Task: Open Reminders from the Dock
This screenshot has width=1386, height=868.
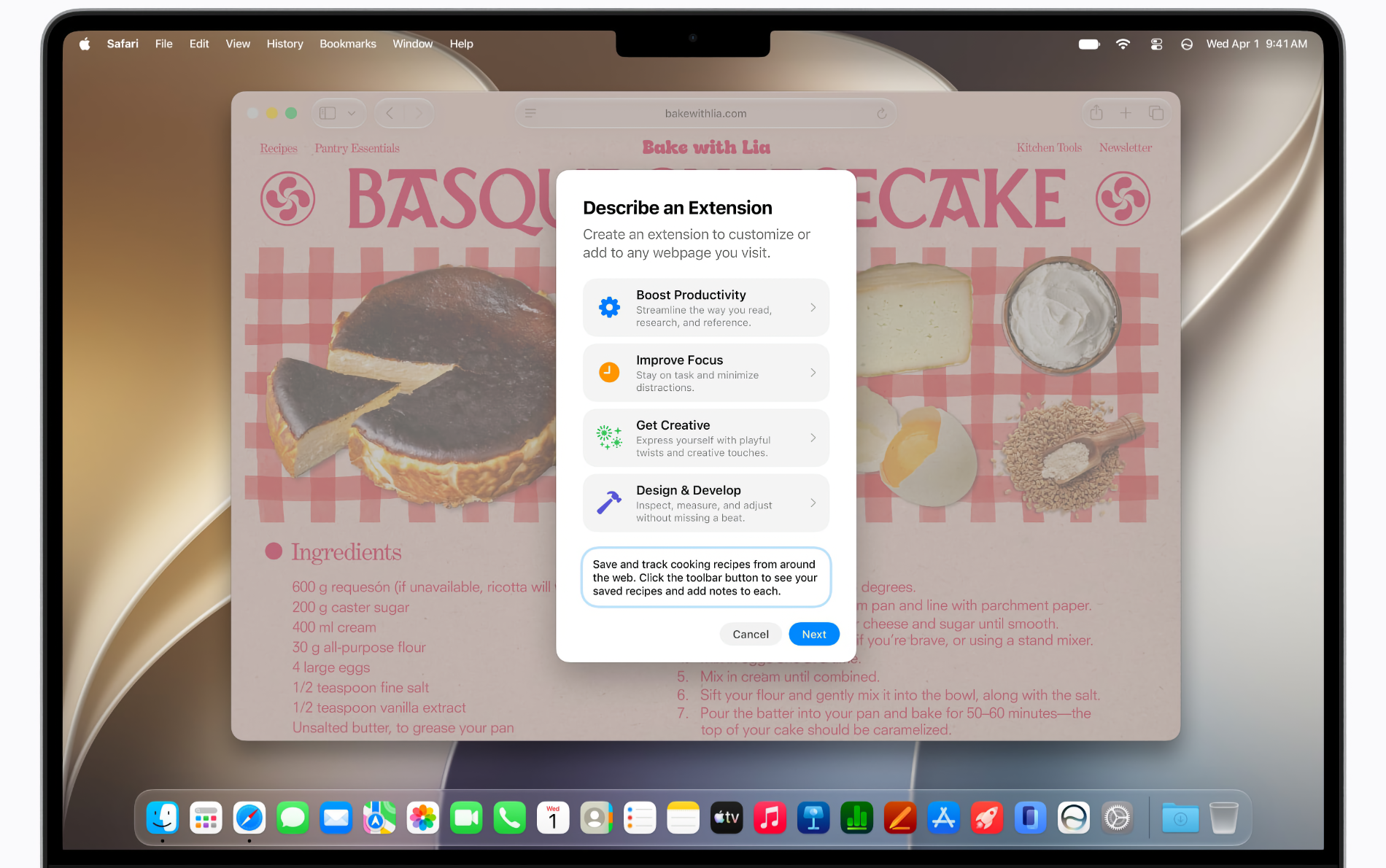Action: point(640,818)
